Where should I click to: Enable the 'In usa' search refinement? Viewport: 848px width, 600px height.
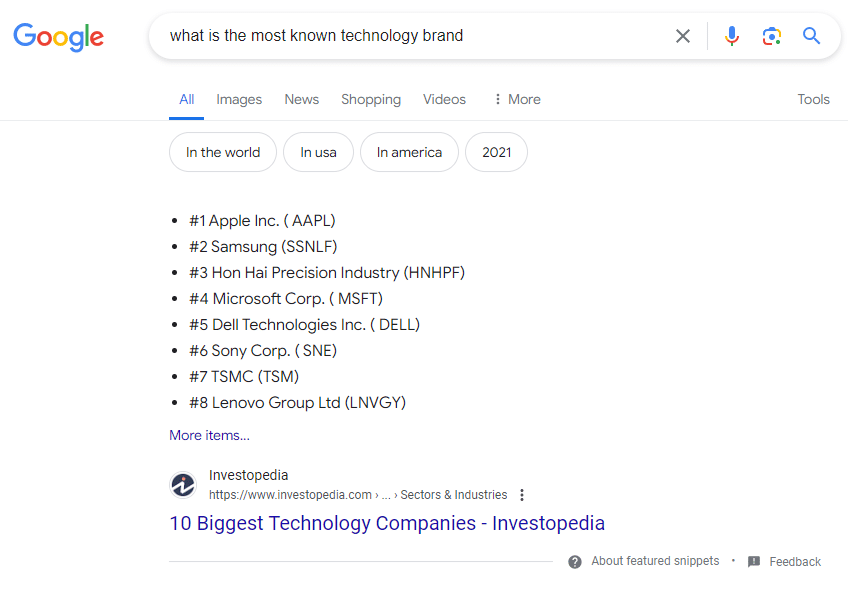(x=318, y=152)
